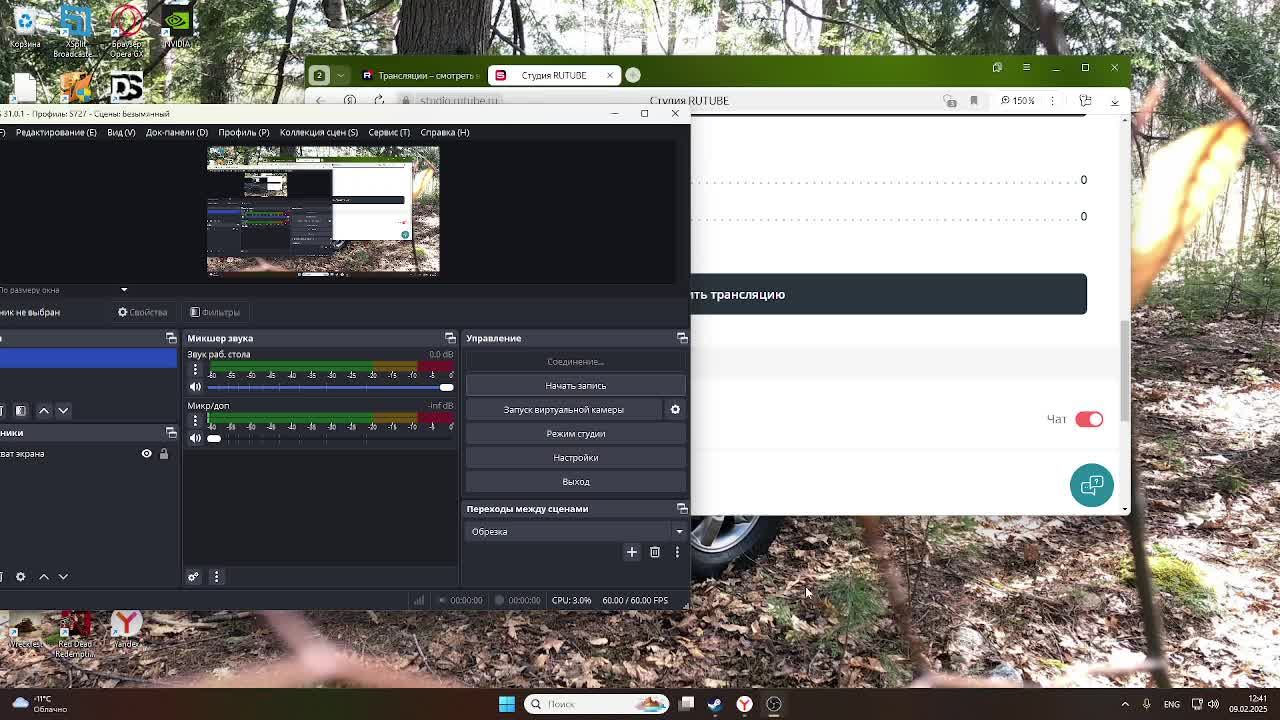Click the OBS preview thumbnail
The height and width of the screenshot is (720, 1280).
click(x=323, y=210)
